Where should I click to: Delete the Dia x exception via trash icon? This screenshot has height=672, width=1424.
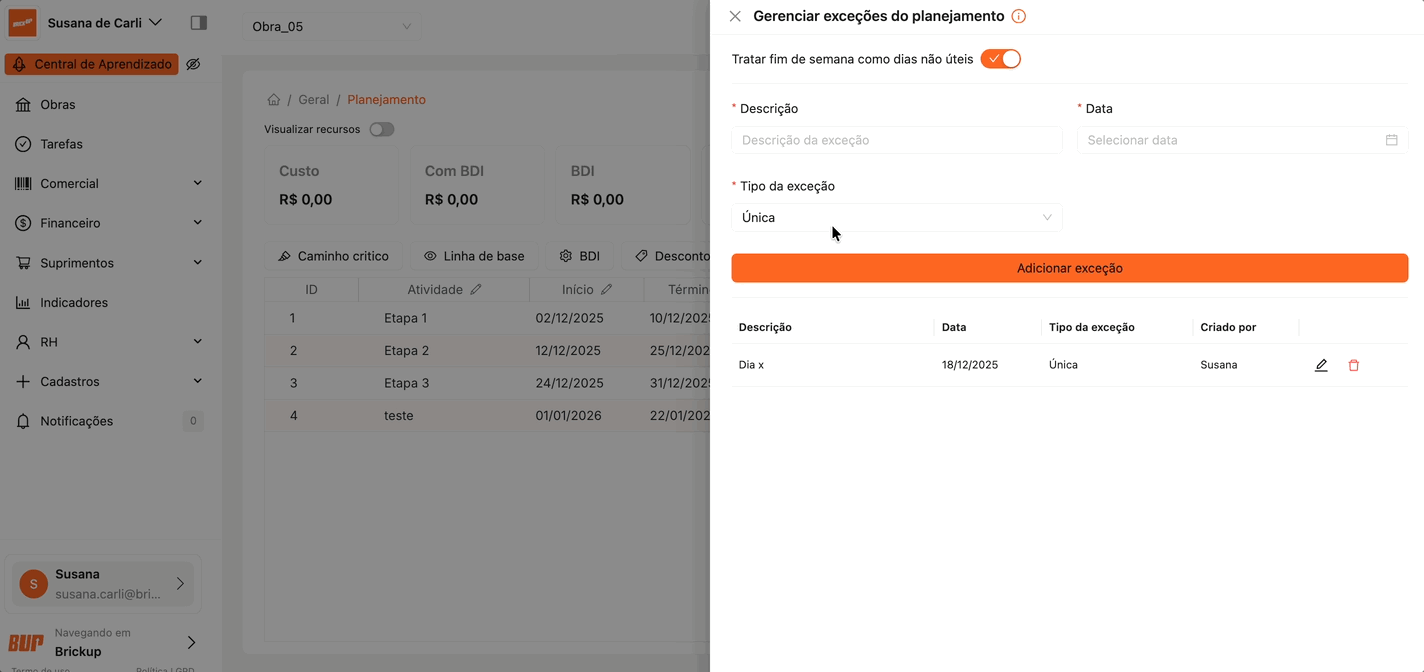pos(1354,365)
